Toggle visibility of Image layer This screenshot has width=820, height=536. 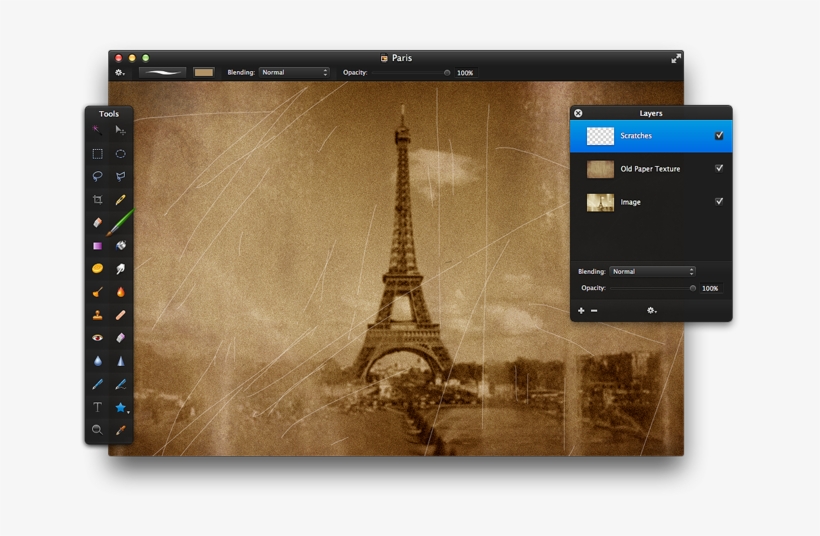point(719,201)
